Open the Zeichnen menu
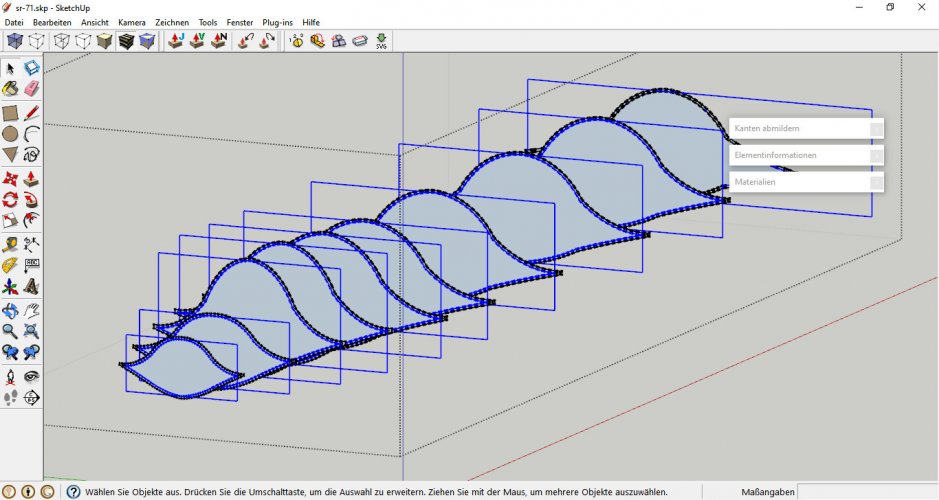 tap(172, 22)
